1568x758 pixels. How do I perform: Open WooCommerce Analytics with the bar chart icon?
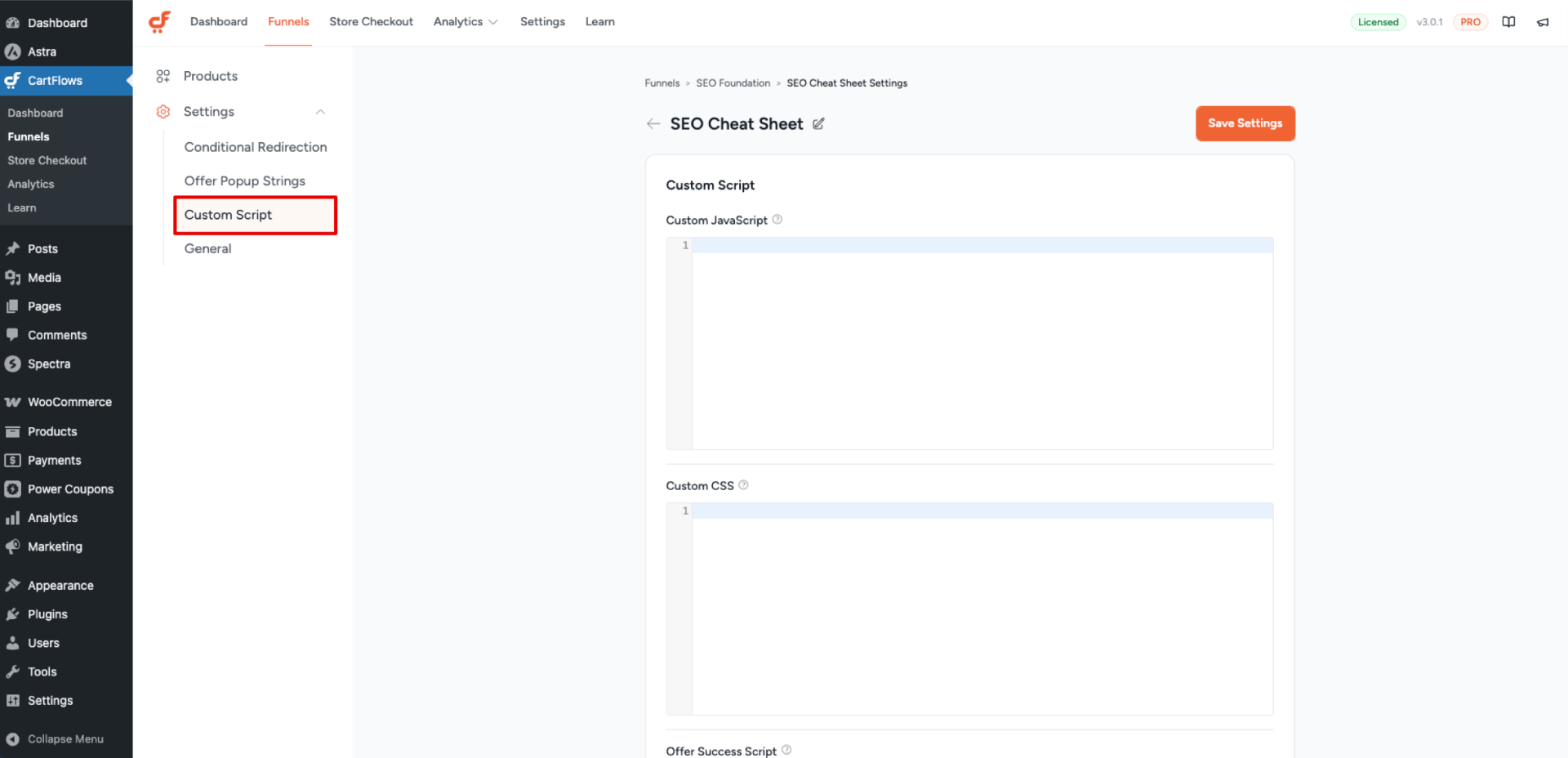point(66,518)
